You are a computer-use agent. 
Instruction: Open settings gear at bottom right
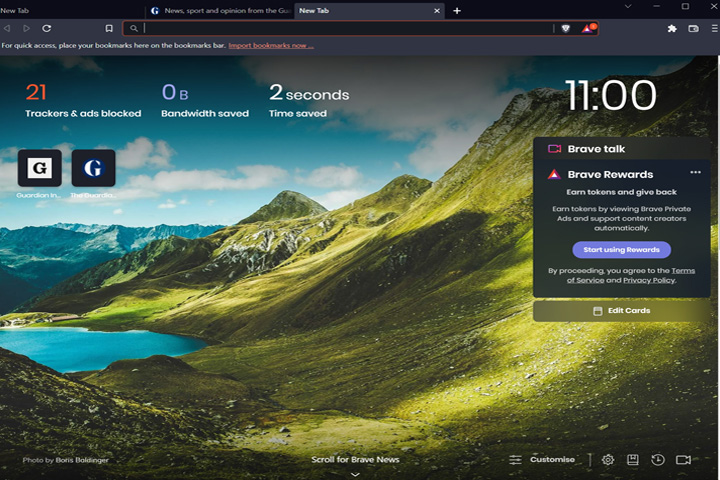coord(608,459)
